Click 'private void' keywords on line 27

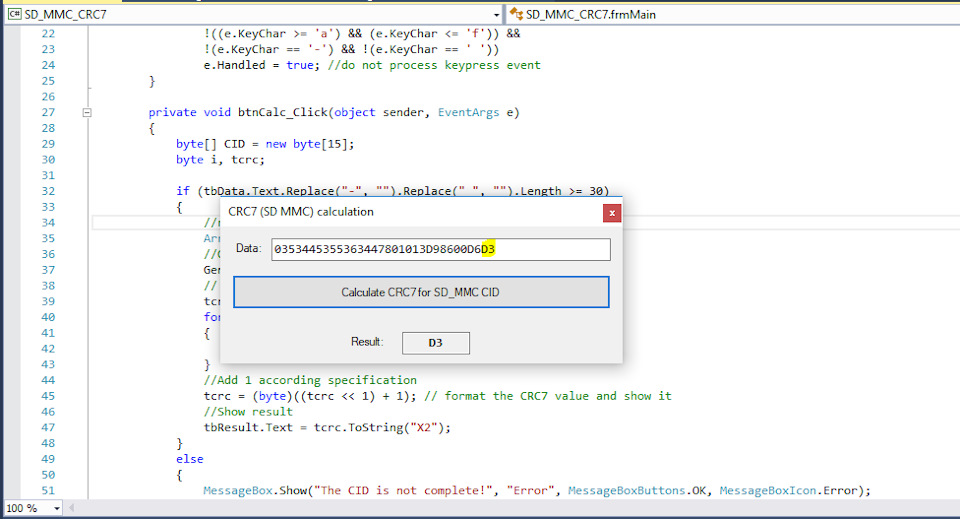pyautogui.click(x=190, y=113)
